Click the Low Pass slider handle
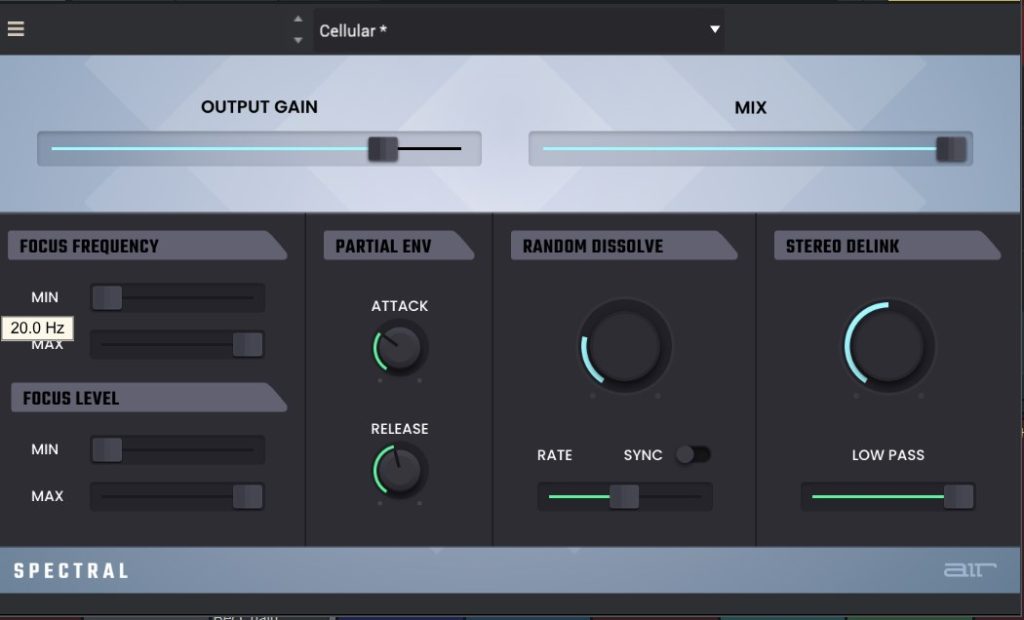 click(x=958, y=496)
